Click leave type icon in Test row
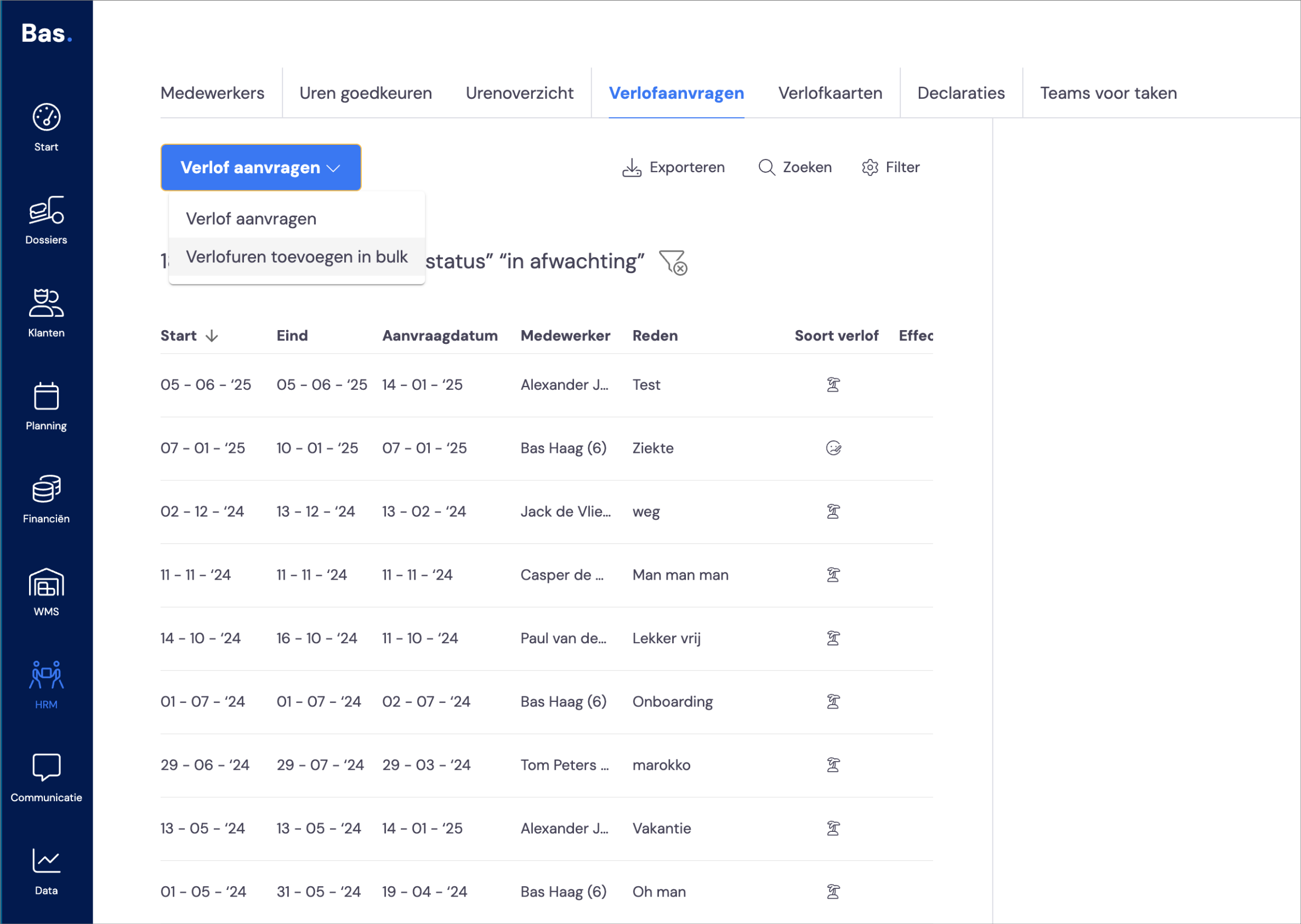The width and height of the screenshot is (1301, 924). (833, 384)
